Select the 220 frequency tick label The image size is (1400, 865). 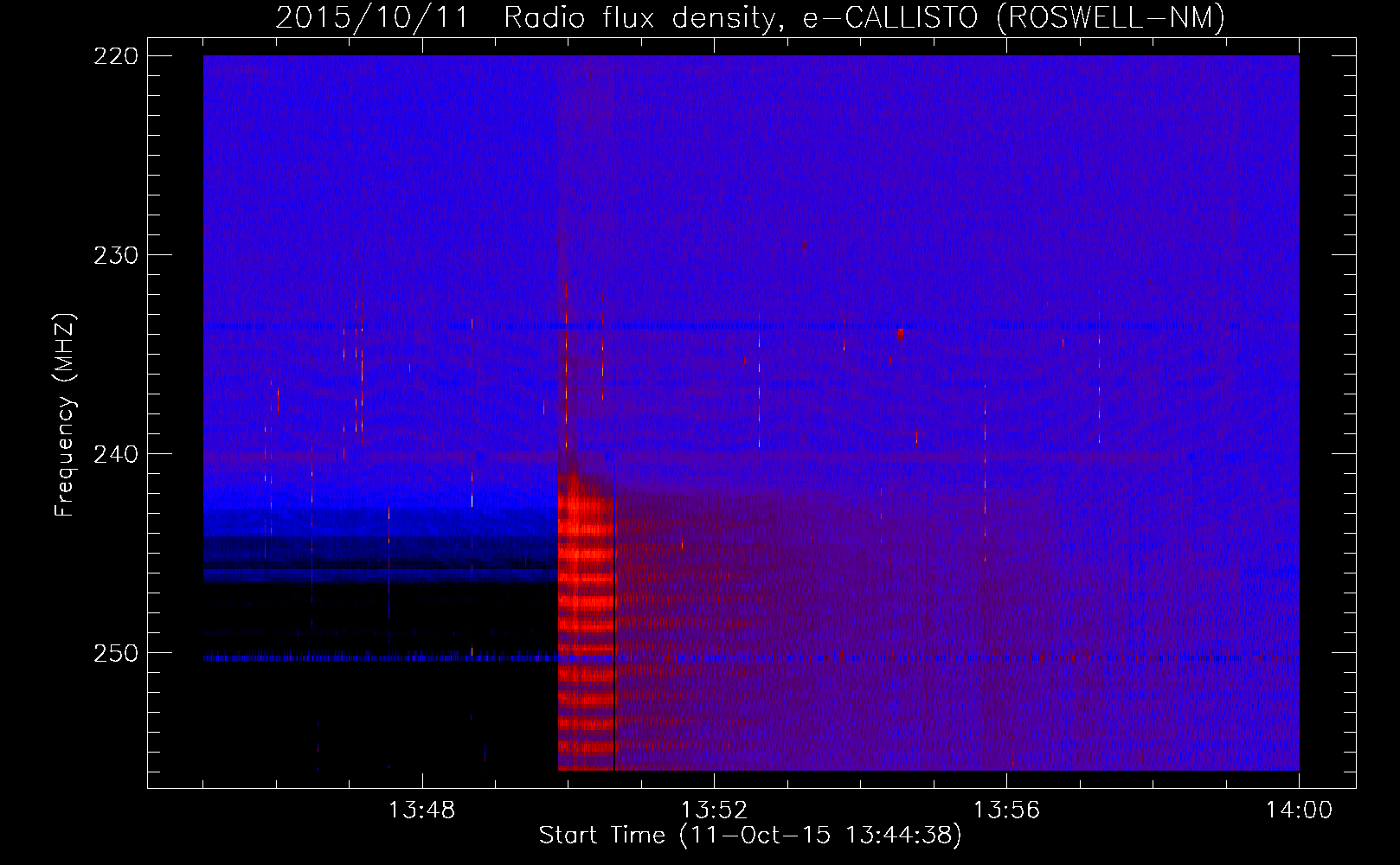116,56
